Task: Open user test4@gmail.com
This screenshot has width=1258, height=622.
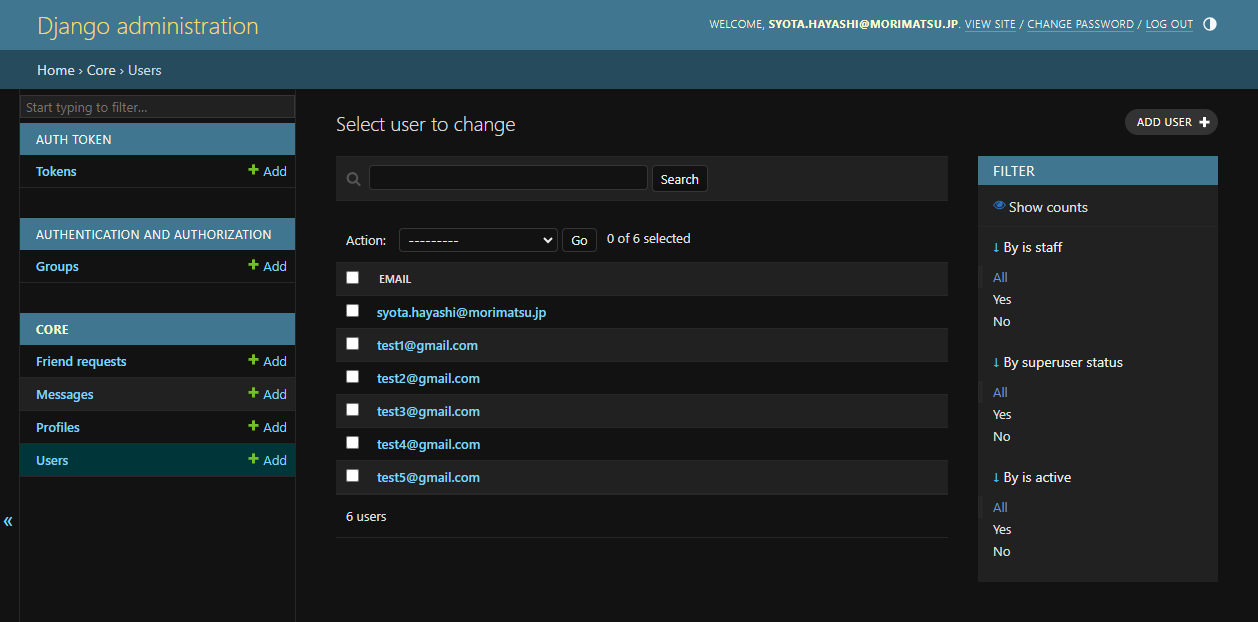Action: (428, 444)
